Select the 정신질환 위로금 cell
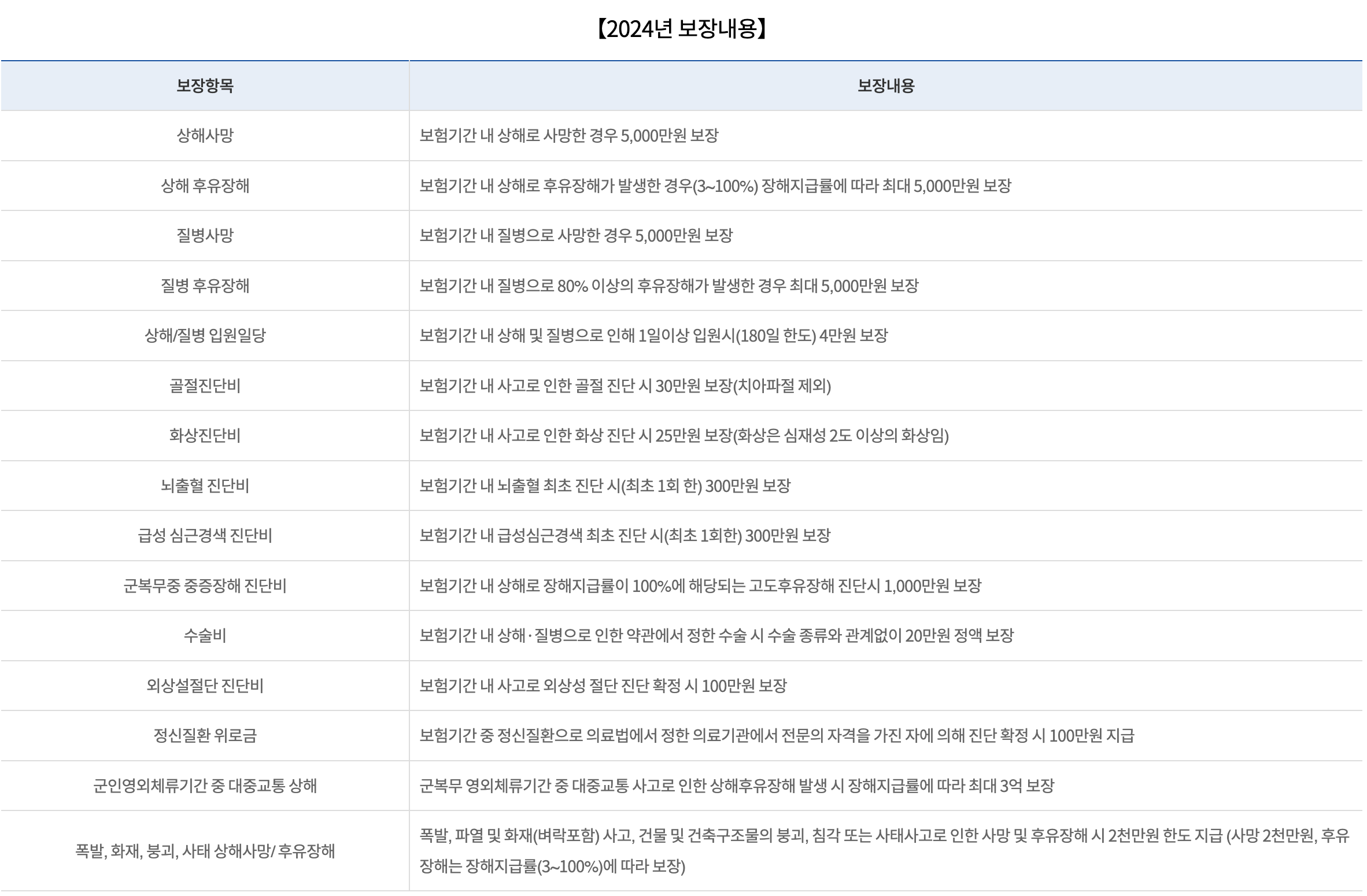Viewport: 1367px width, 896px height. pos(205,736)
